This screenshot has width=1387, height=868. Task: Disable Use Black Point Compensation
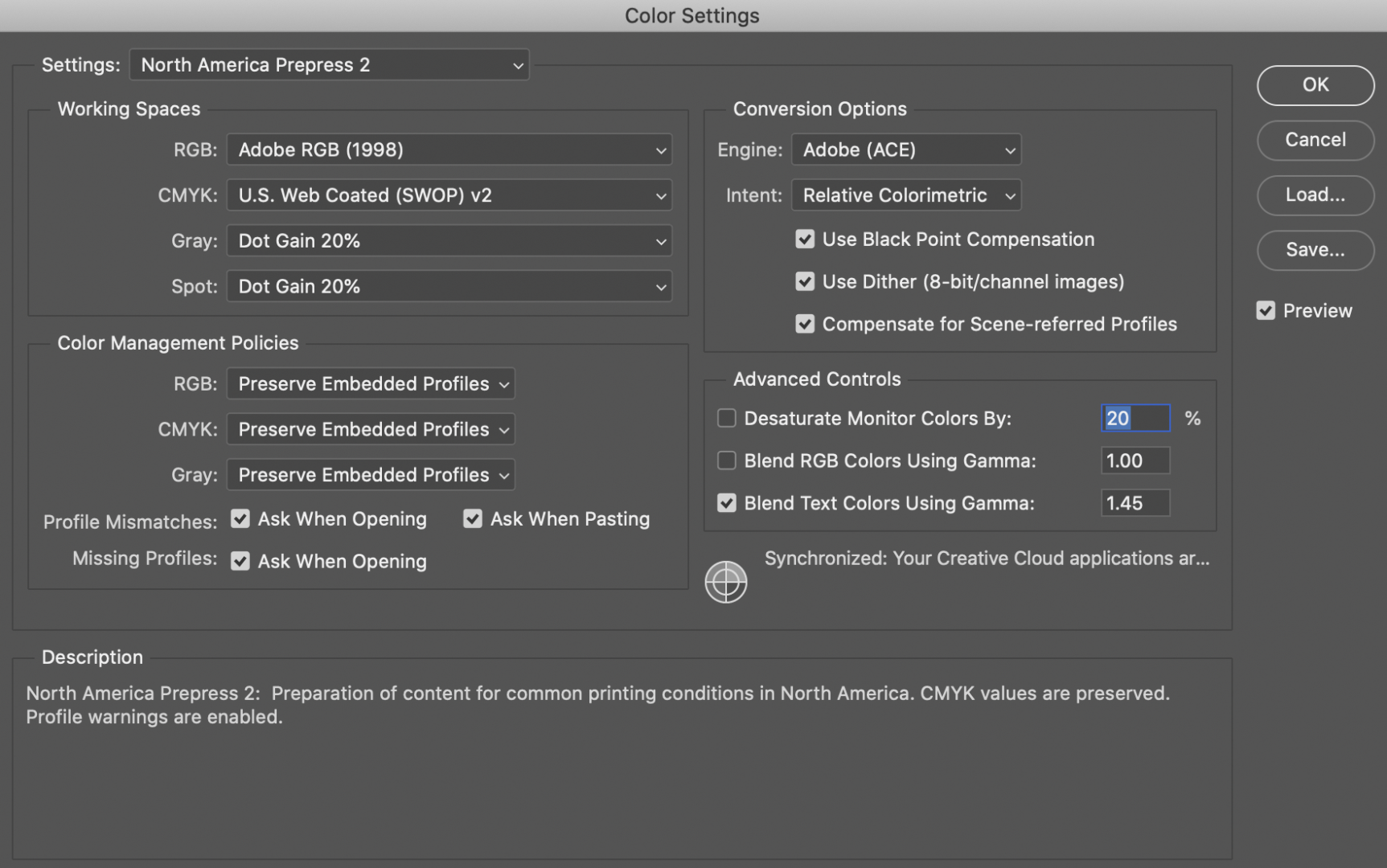(805, 240)
